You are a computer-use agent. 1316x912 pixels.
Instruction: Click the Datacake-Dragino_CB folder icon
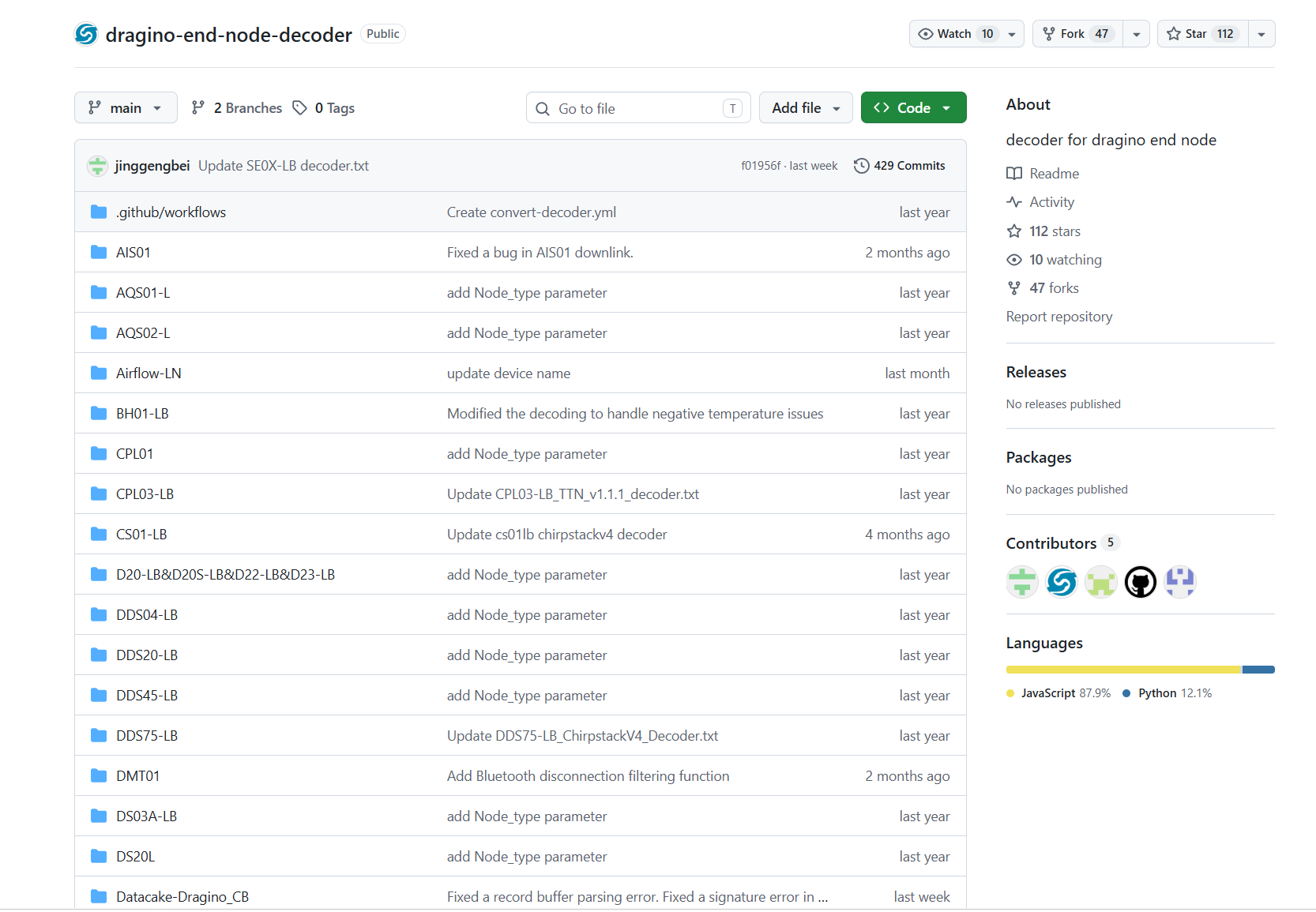tap(99, 896)
